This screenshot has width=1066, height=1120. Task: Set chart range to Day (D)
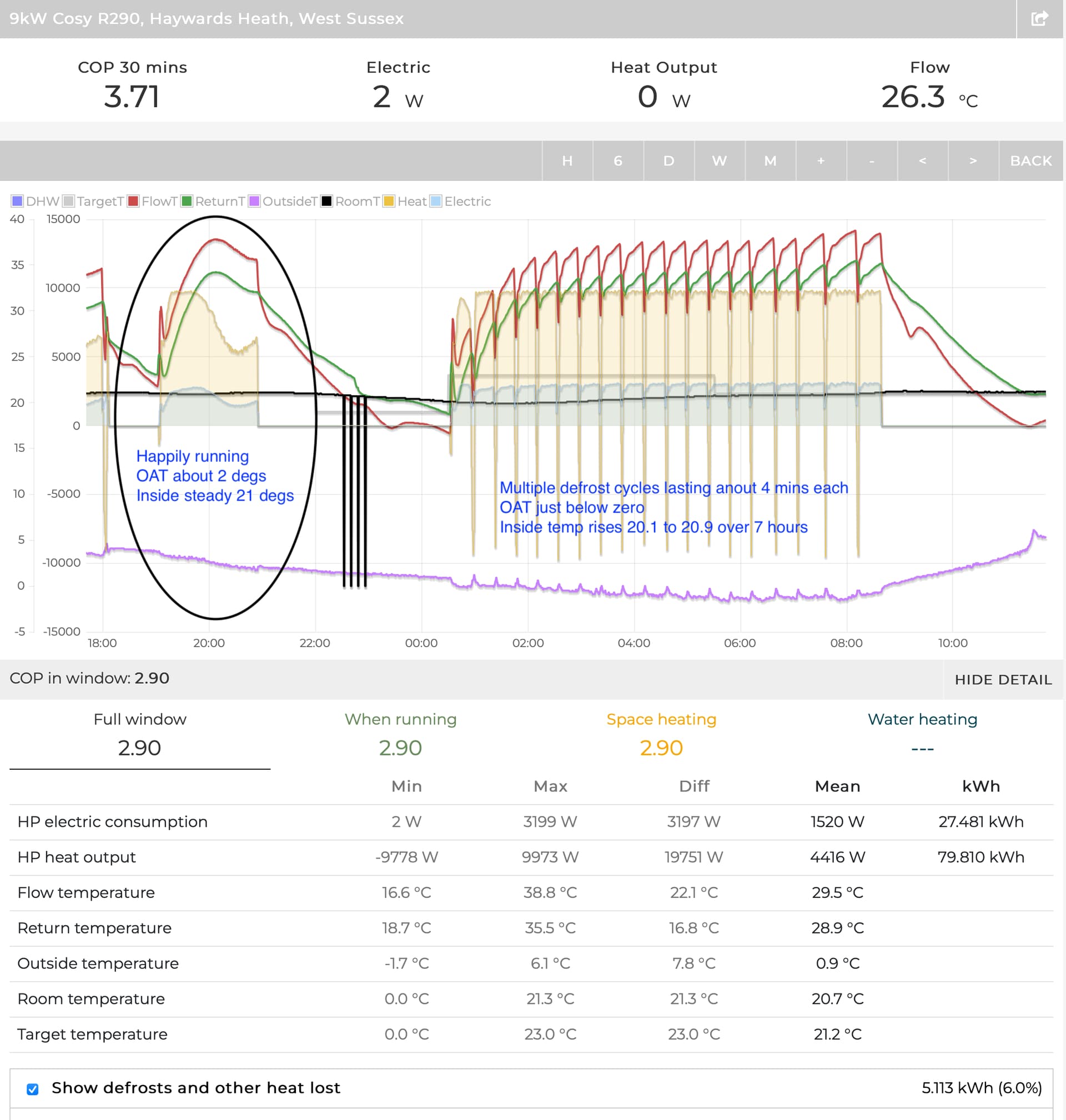coord(668,161)
